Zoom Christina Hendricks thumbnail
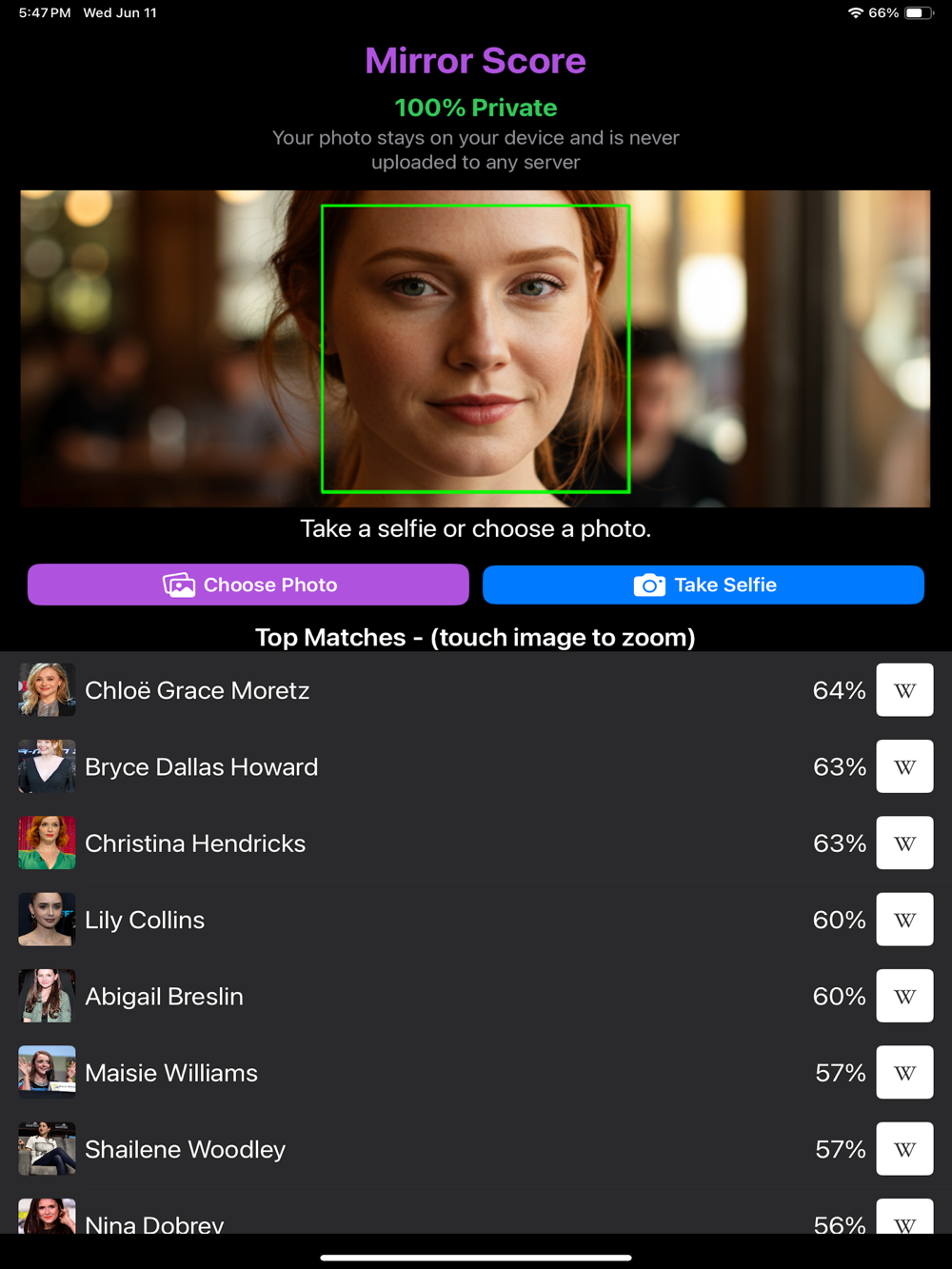The height and width of the screenshot is (1269, 952). pos(47,843)
